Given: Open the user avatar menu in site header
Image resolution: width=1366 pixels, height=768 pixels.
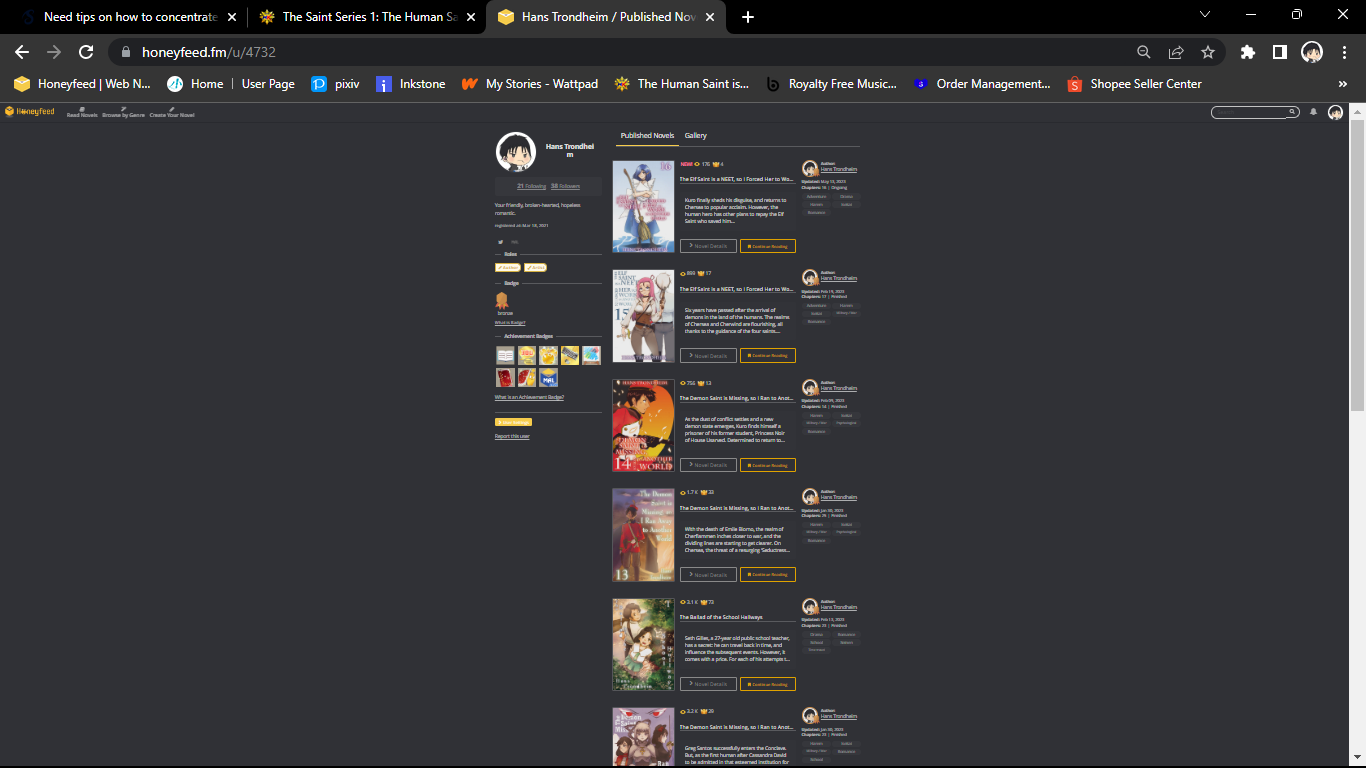Looking at the screenshot, I should 1335,112.
